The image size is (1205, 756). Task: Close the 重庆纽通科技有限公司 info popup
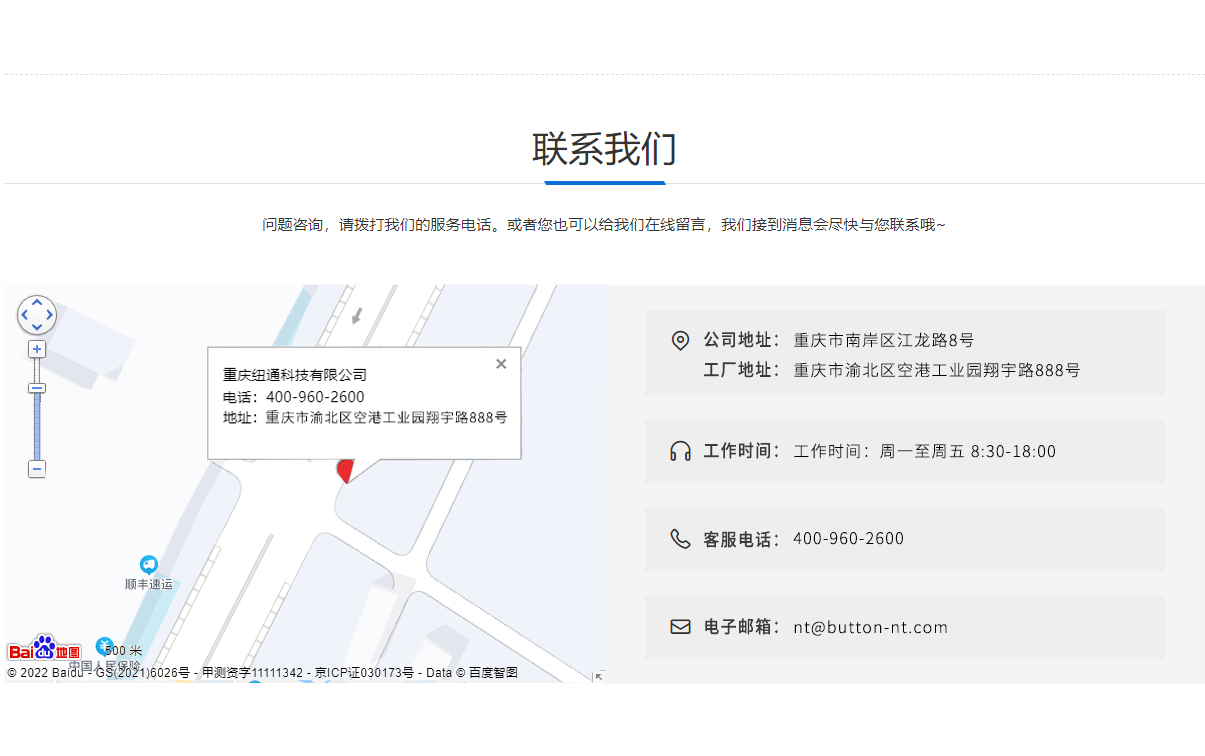point(501,364)
